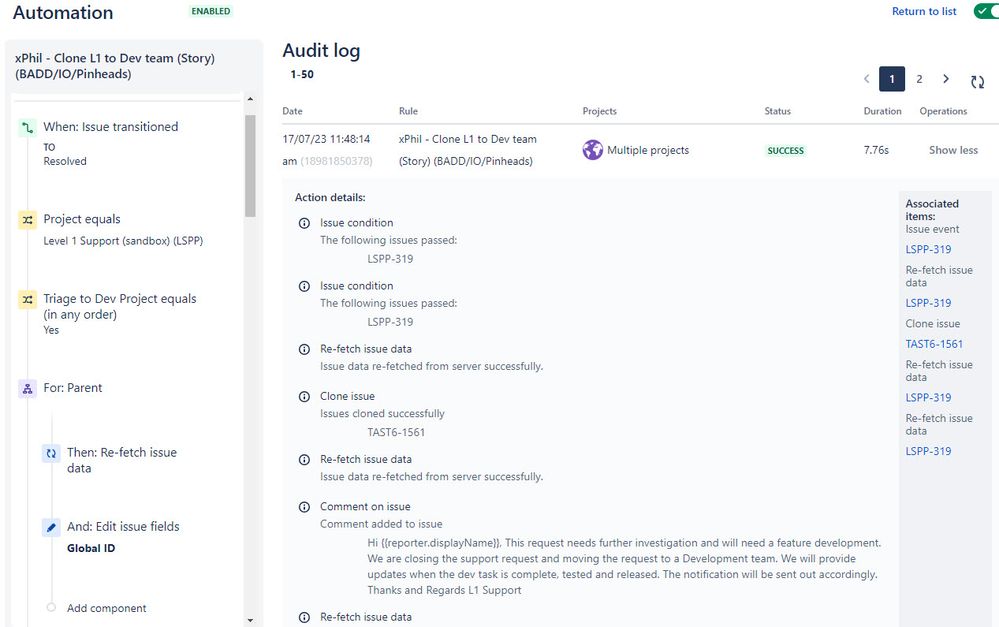
Task: Select Then: Re-fetch issue data step
Action: [x=122, y=460]
